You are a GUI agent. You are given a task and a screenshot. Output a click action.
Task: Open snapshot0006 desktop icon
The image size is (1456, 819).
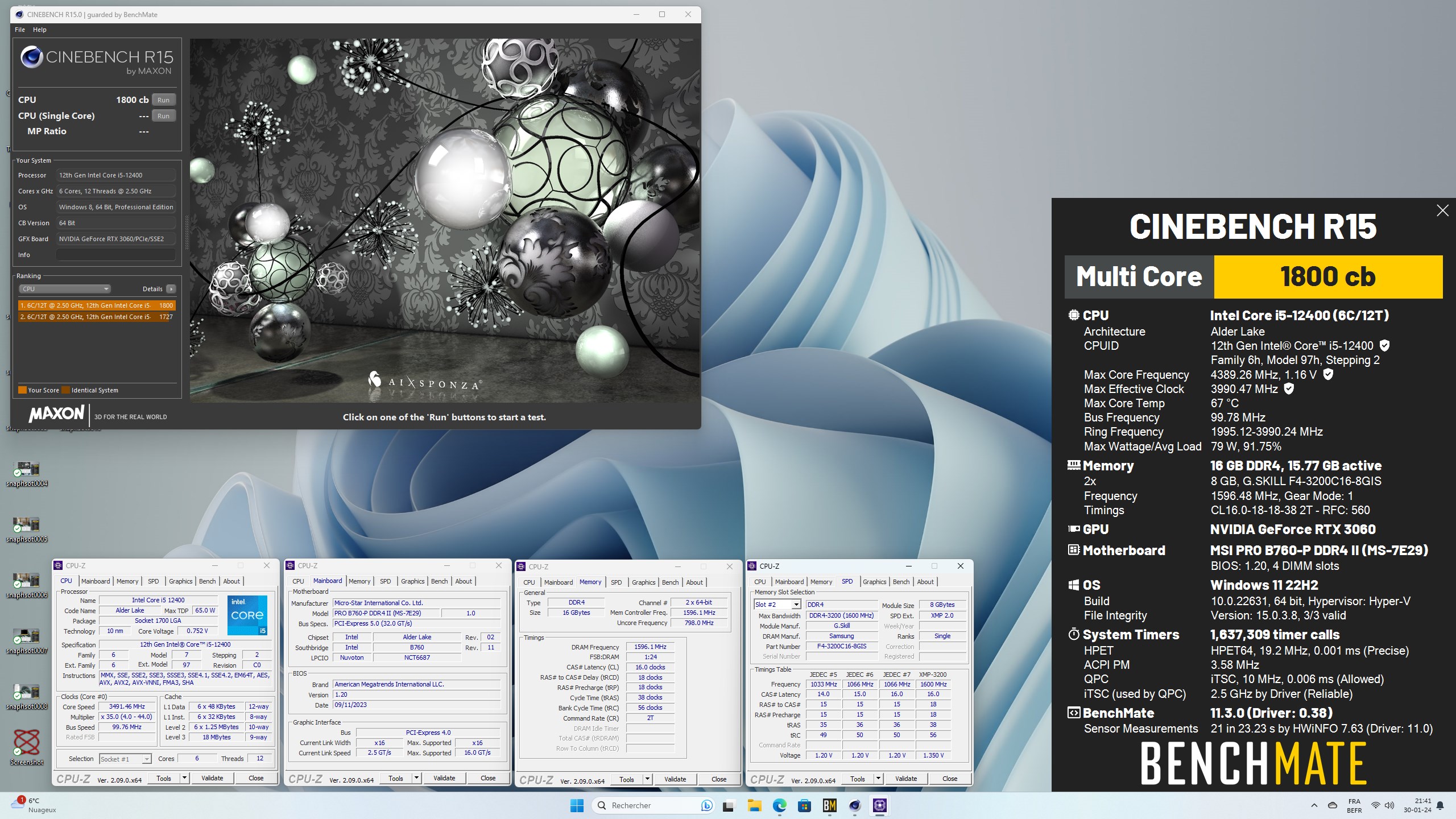26,585
